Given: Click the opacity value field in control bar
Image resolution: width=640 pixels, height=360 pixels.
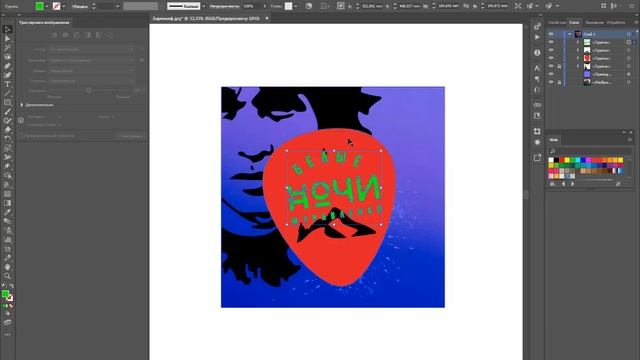Looking at the screenshot, I should 251,6.
